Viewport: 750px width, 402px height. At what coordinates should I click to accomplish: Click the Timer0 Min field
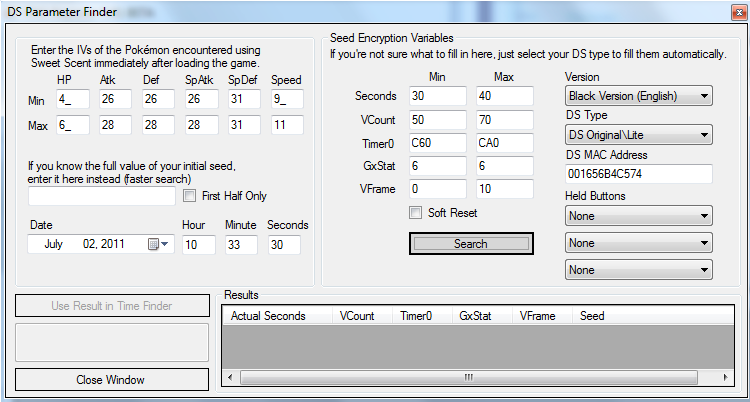(437, 141)
